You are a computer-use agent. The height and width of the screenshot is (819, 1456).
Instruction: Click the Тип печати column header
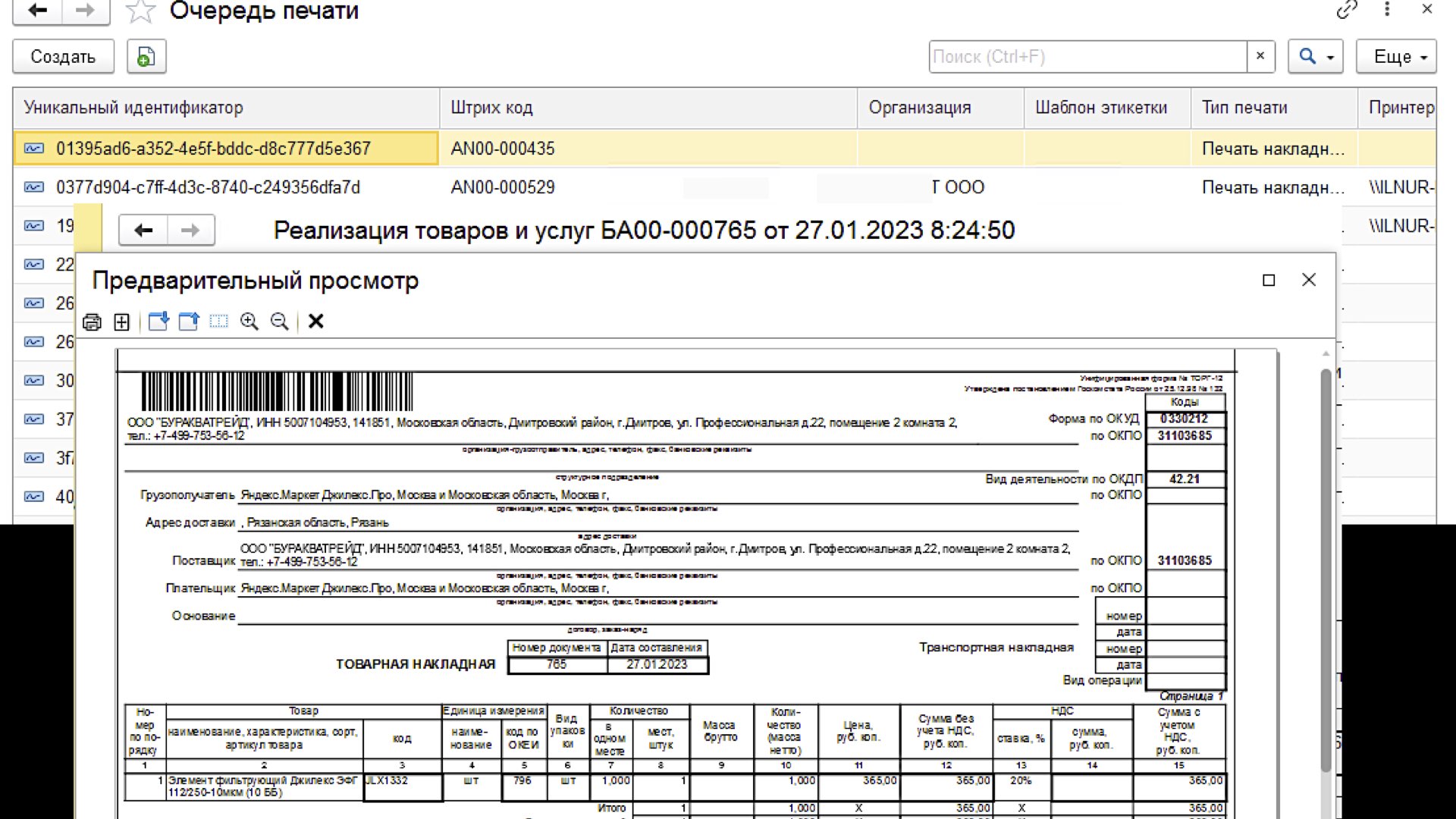1274,108
